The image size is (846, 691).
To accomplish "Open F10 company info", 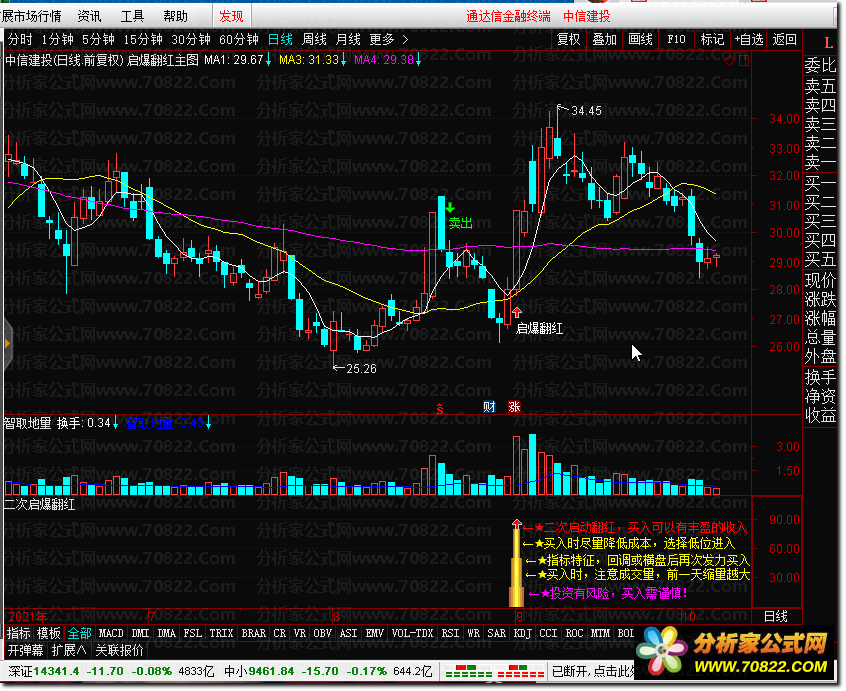I will tap(676, 39).
